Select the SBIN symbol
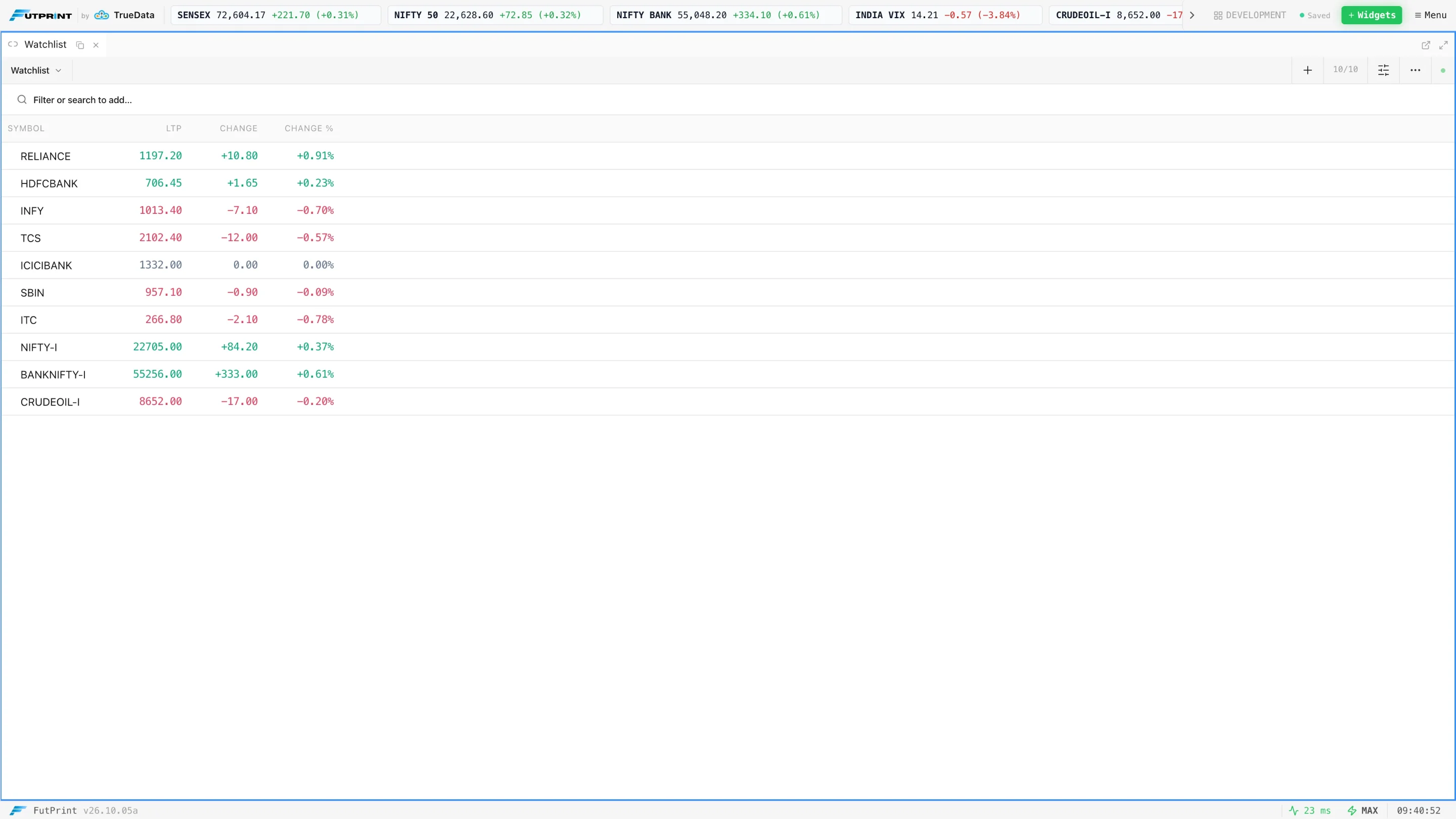This screenshot has width=1456, height=819. (32, 293)
